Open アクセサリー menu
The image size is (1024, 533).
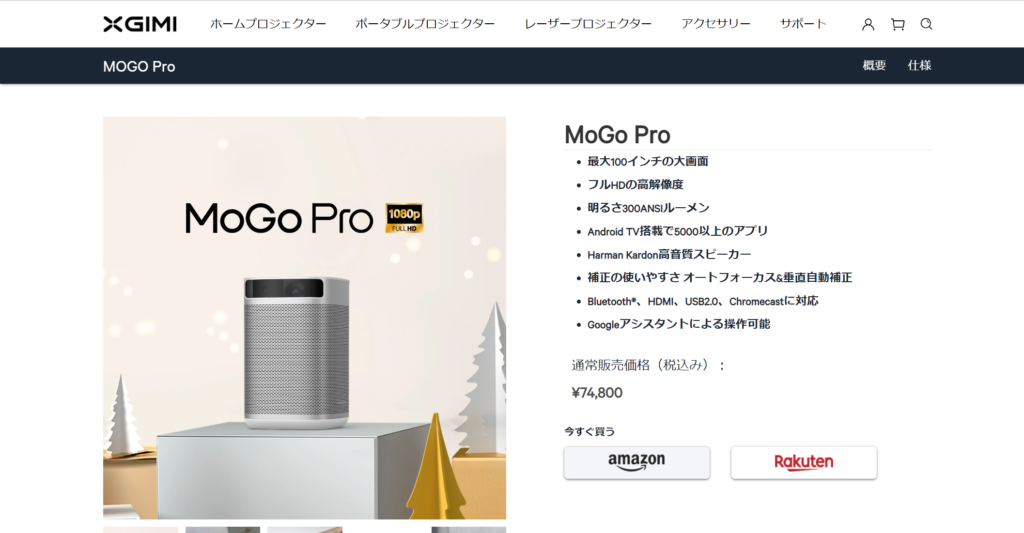(716, 24)
